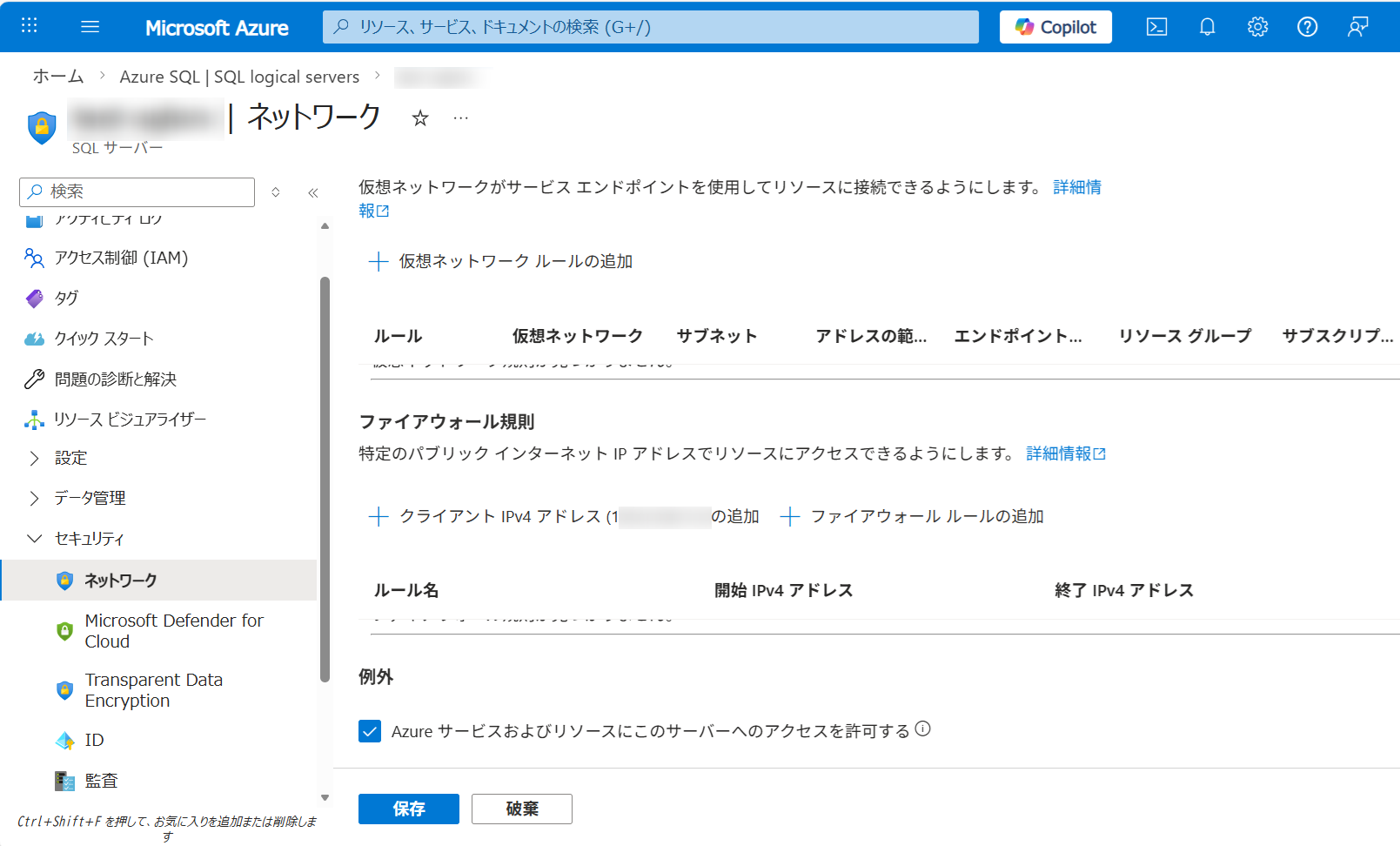Click the 破棄 button
Screen dimensions: 1400x846
point(522,809)
